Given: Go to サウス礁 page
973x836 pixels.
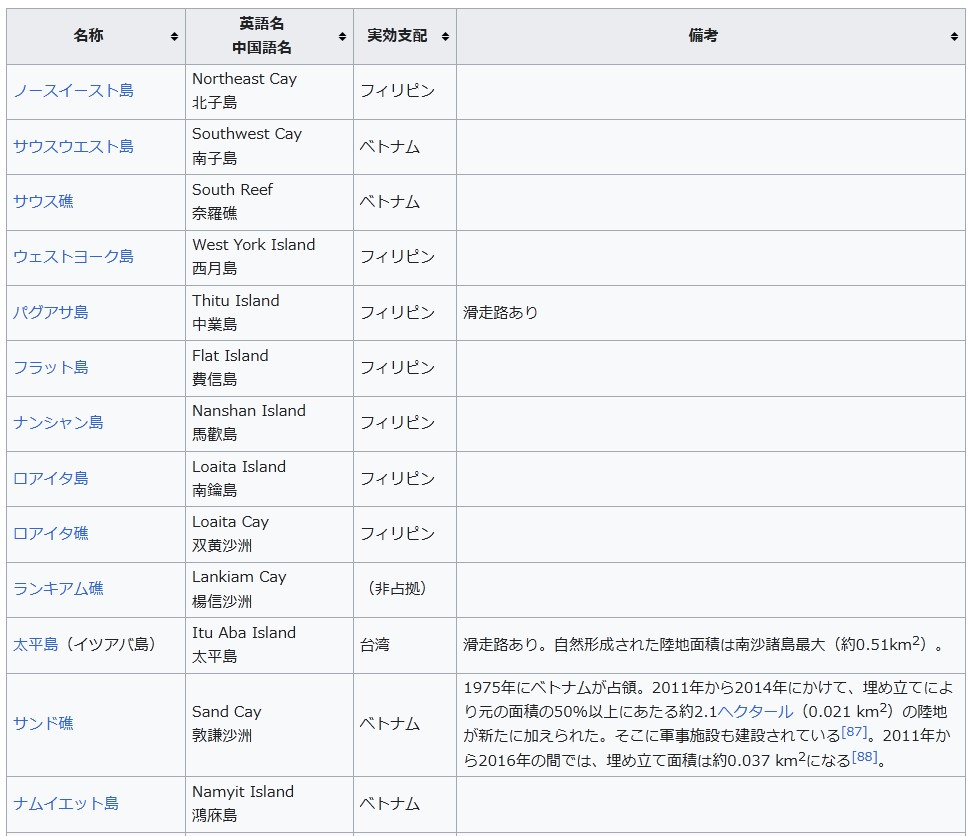Looking at the screenshot, I should 43,201.
